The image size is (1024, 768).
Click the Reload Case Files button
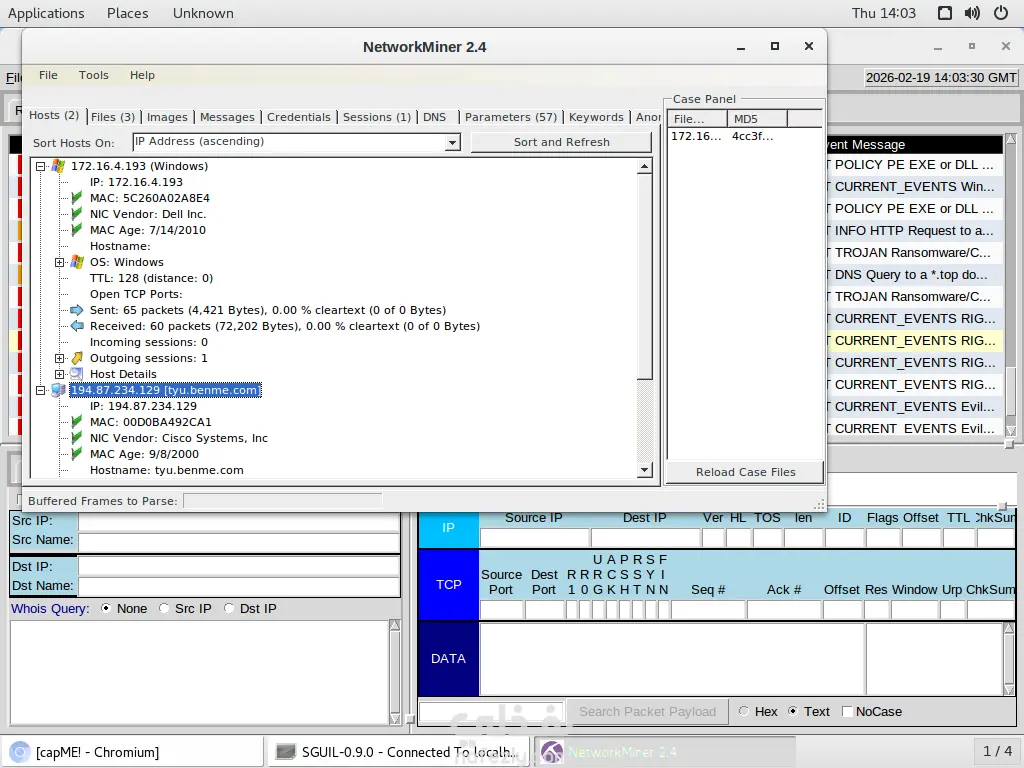click(745, 472)
